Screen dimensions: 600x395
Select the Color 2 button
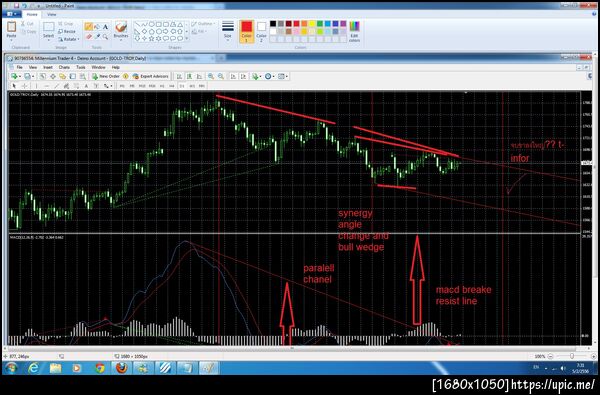click(261, 31)
